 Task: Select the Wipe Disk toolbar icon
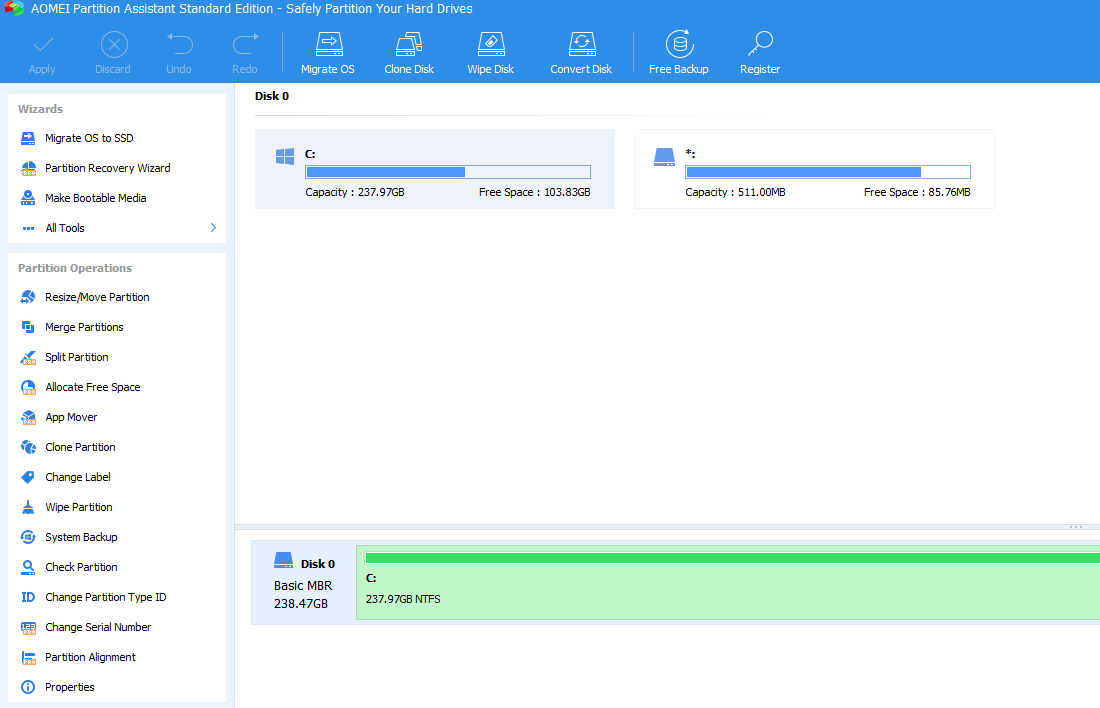[x=491, y=44]
